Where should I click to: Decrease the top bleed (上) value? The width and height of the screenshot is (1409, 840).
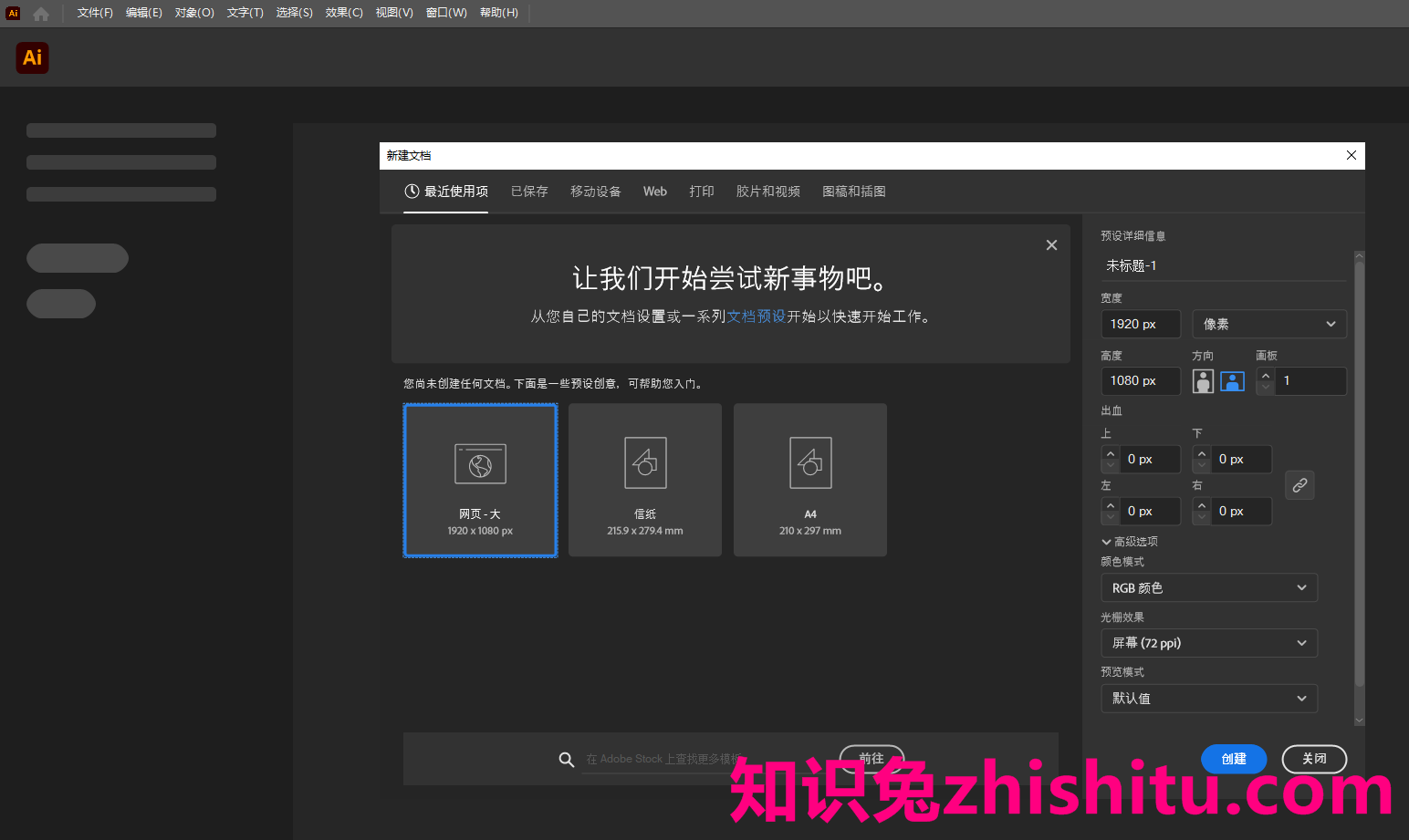click(x=1110, y=466)
